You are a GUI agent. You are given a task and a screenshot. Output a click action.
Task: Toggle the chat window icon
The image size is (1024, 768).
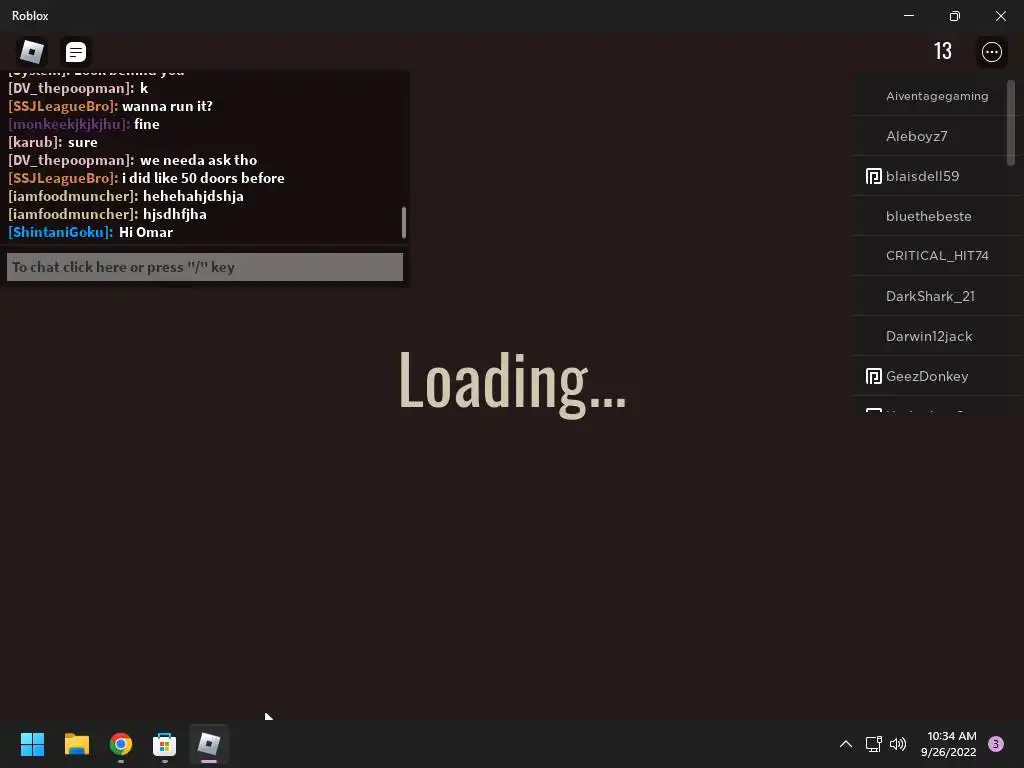pyautogui.click(x=76, y=52)
